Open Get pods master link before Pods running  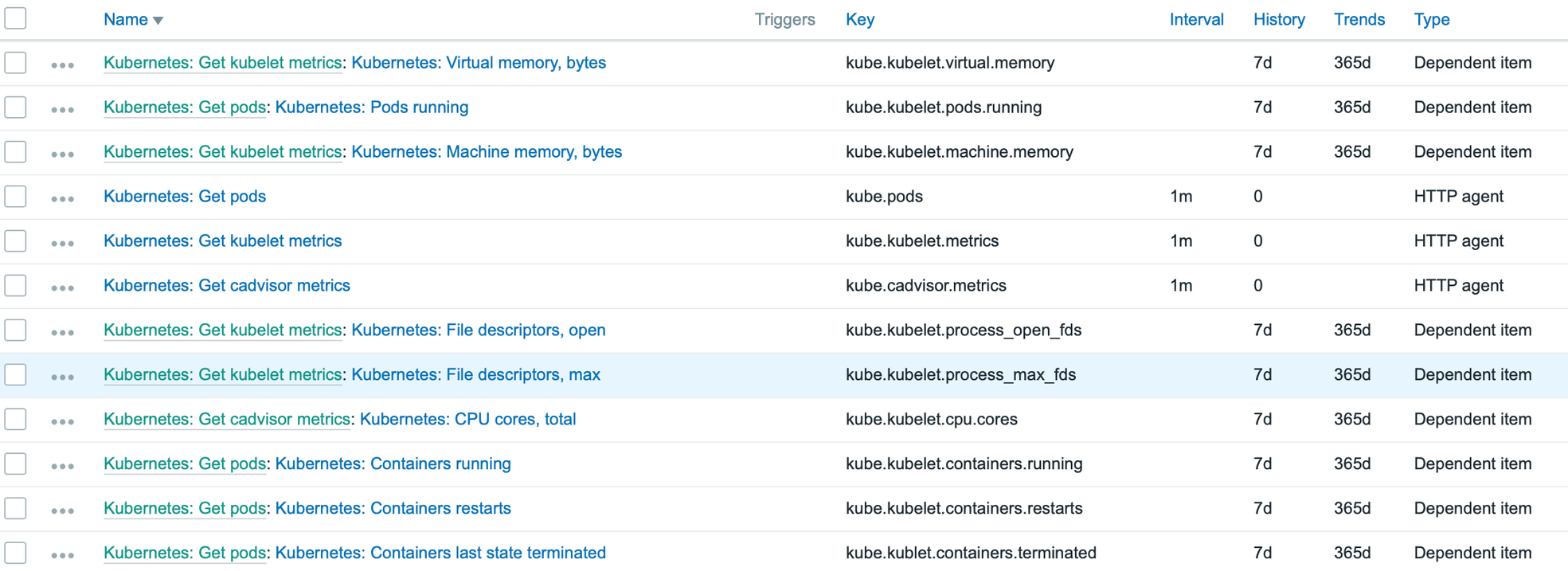(x=185, y=108)
